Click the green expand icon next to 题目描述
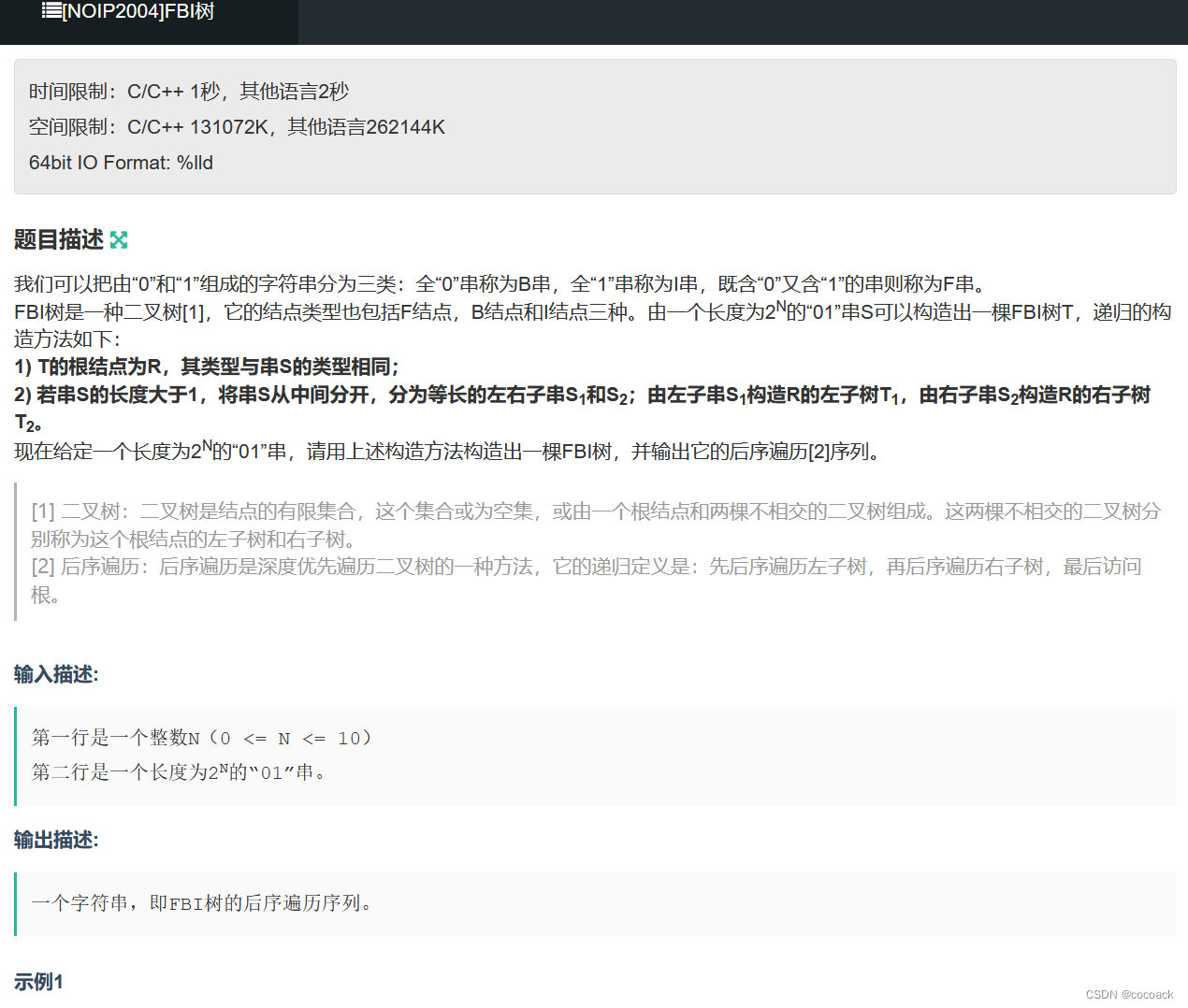1188x1008 pixels. (x=119, y=240)
